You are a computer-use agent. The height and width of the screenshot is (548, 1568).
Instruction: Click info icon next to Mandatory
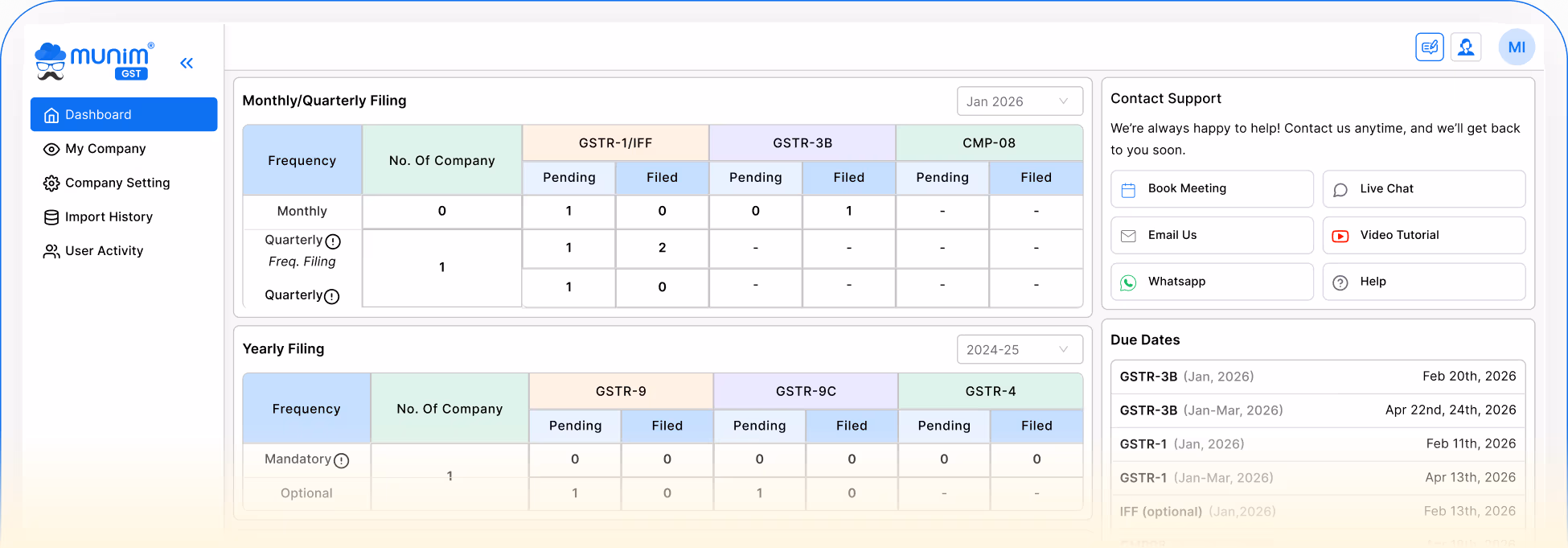point(342,460)
